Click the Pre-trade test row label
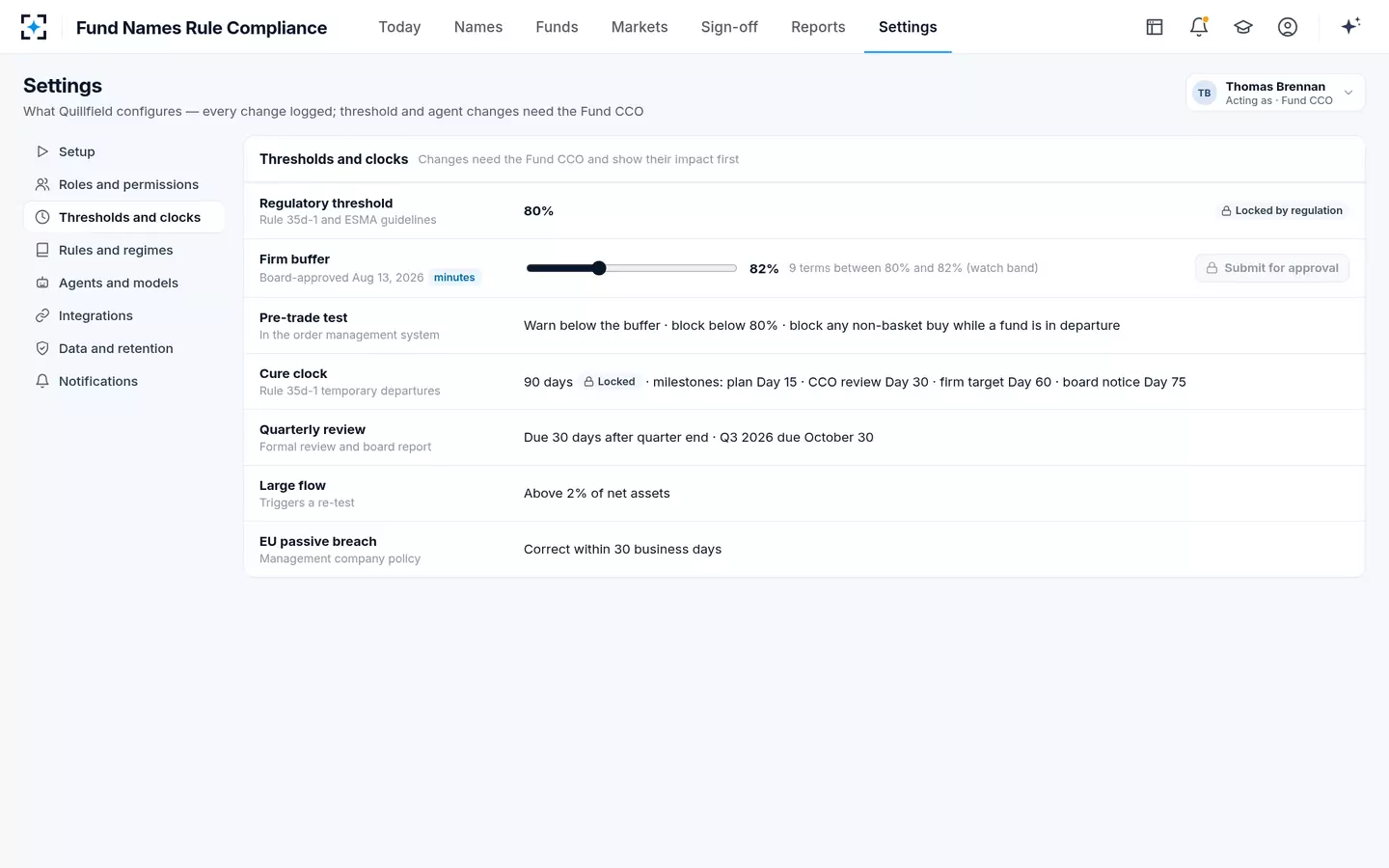This screenshot has width=1389, height=868. coord(304,318)
